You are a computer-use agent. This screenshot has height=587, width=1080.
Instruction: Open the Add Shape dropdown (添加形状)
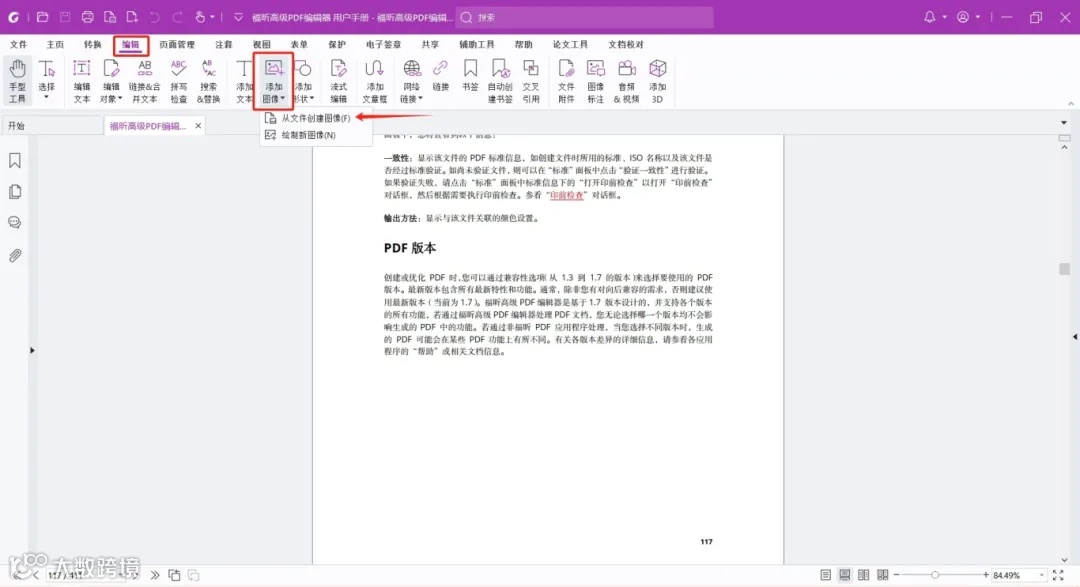click(304, 81)
